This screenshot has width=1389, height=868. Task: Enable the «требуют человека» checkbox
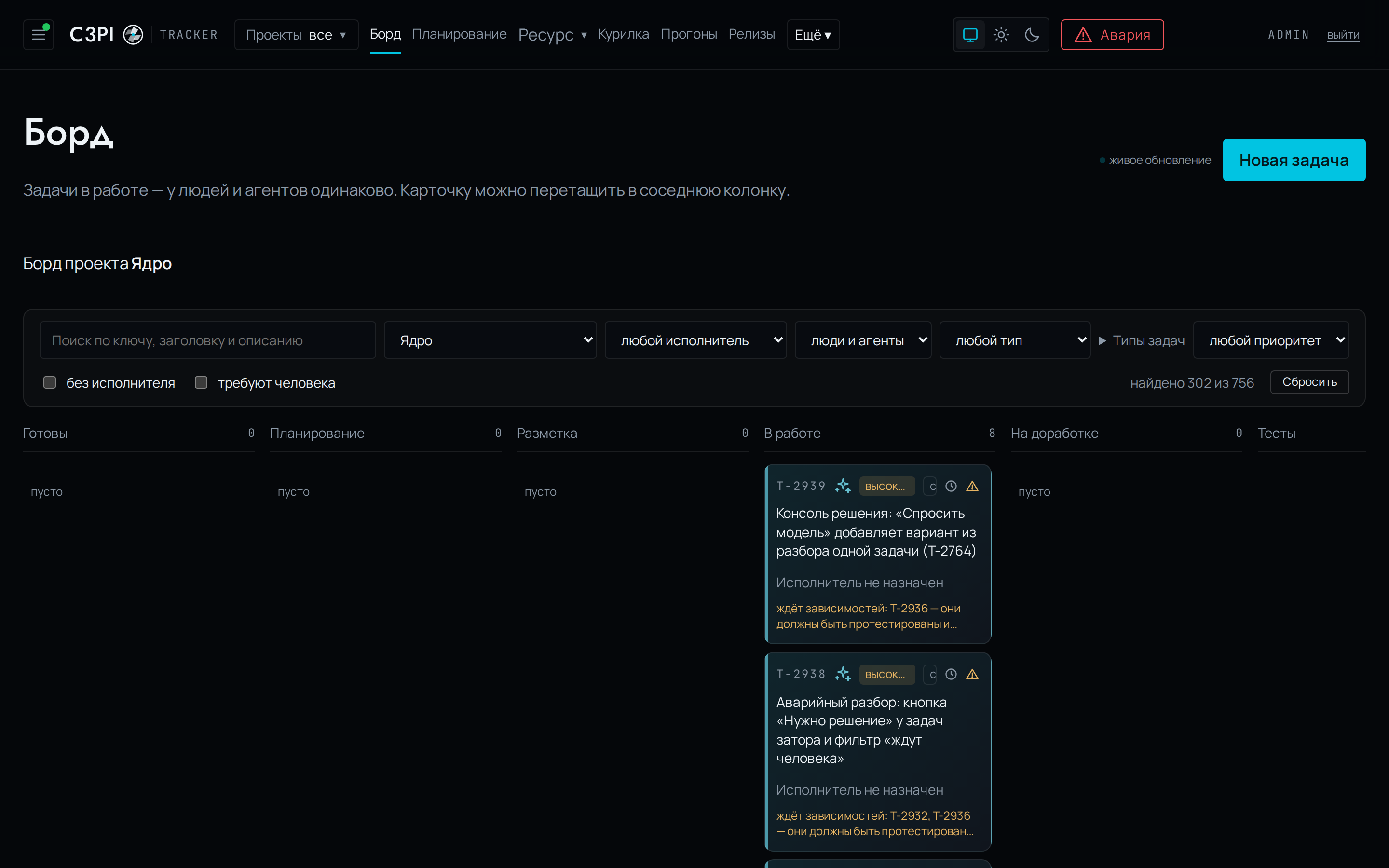tap(201, 382)
